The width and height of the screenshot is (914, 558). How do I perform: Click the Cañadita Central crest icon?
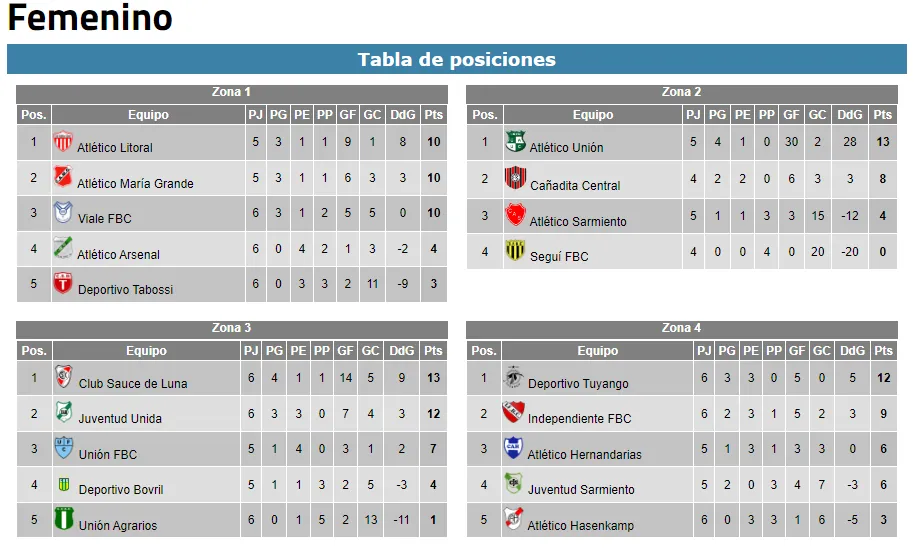coord(515,179)
